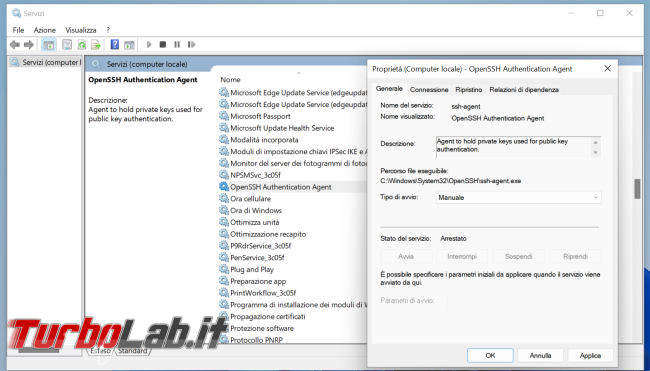Click the Back arrow in the toolbar
The image size is (650, 371).
15,44
